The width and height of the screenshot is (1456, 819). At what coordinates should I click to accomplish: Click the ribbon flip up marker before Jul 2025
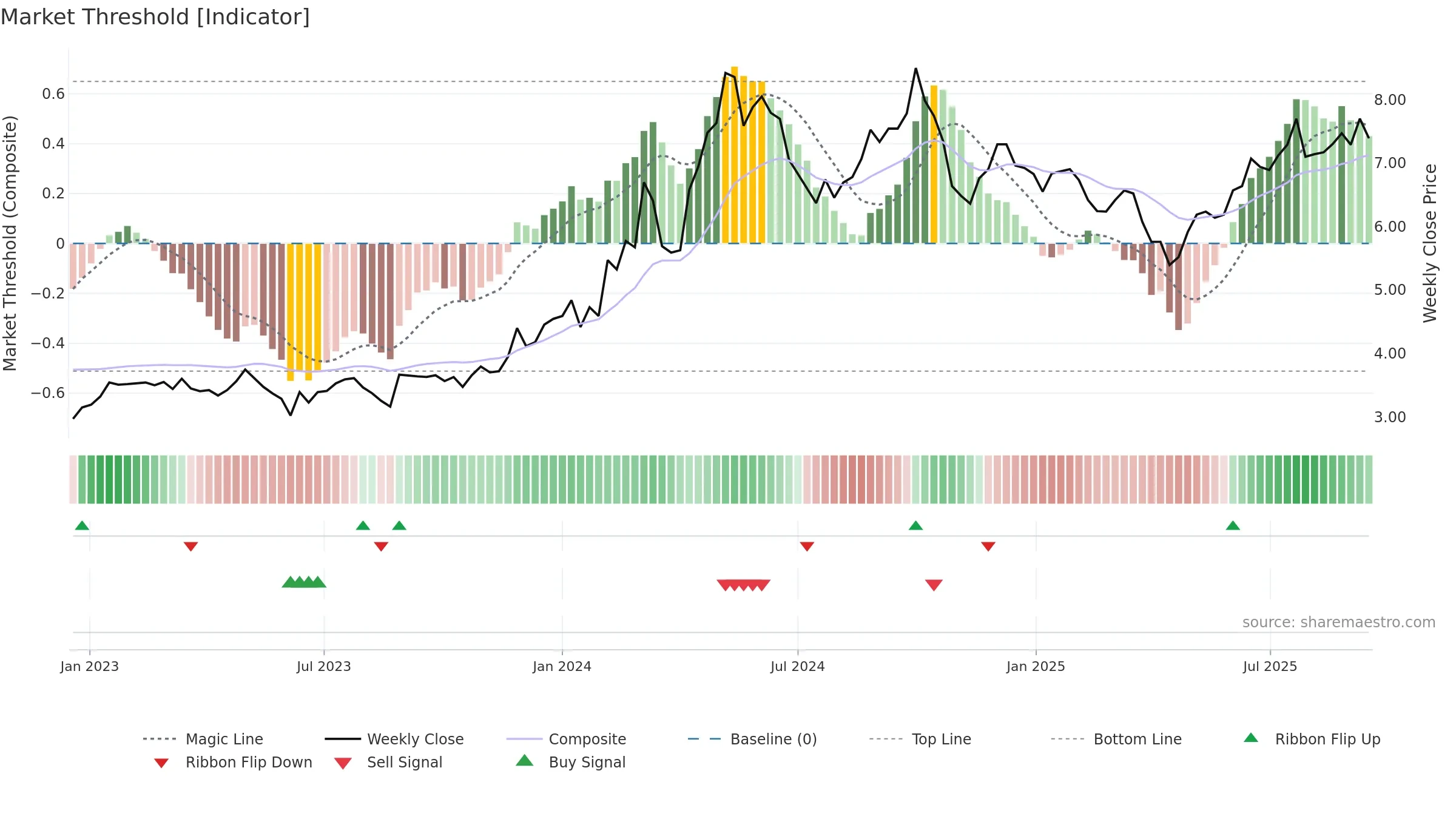click(1233, 525)
